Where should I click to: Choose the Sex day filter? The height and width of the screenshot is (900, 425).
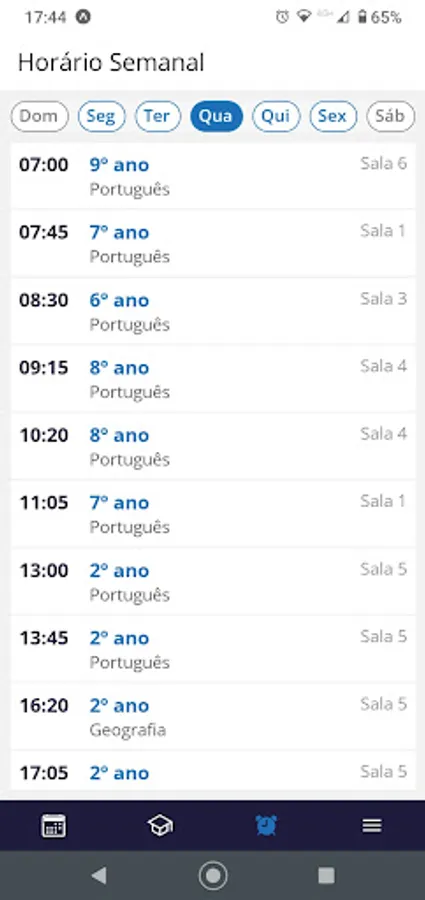click(x=333, y=117)
